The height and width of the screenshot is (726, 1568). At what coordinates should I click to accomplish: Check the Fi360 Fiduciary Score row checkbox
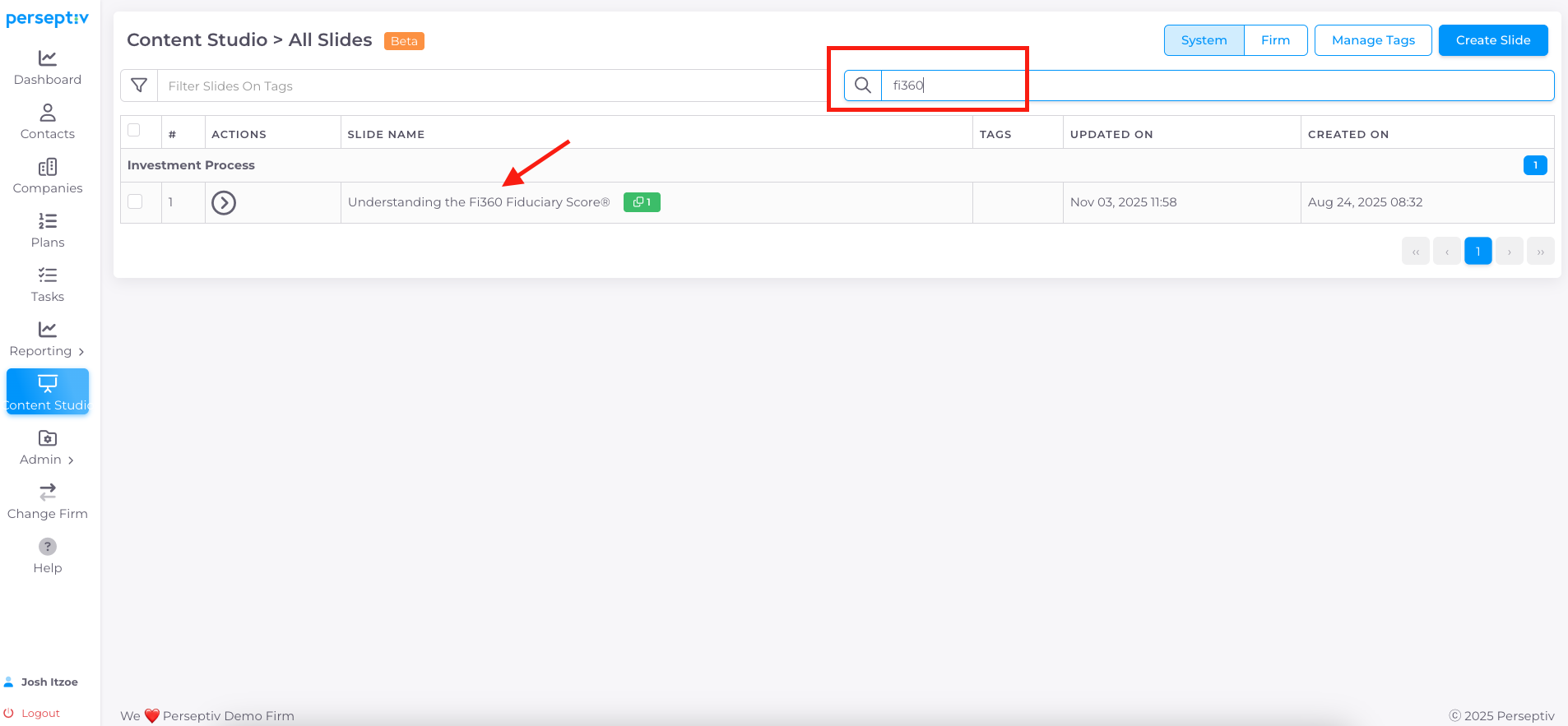point(136,201)
